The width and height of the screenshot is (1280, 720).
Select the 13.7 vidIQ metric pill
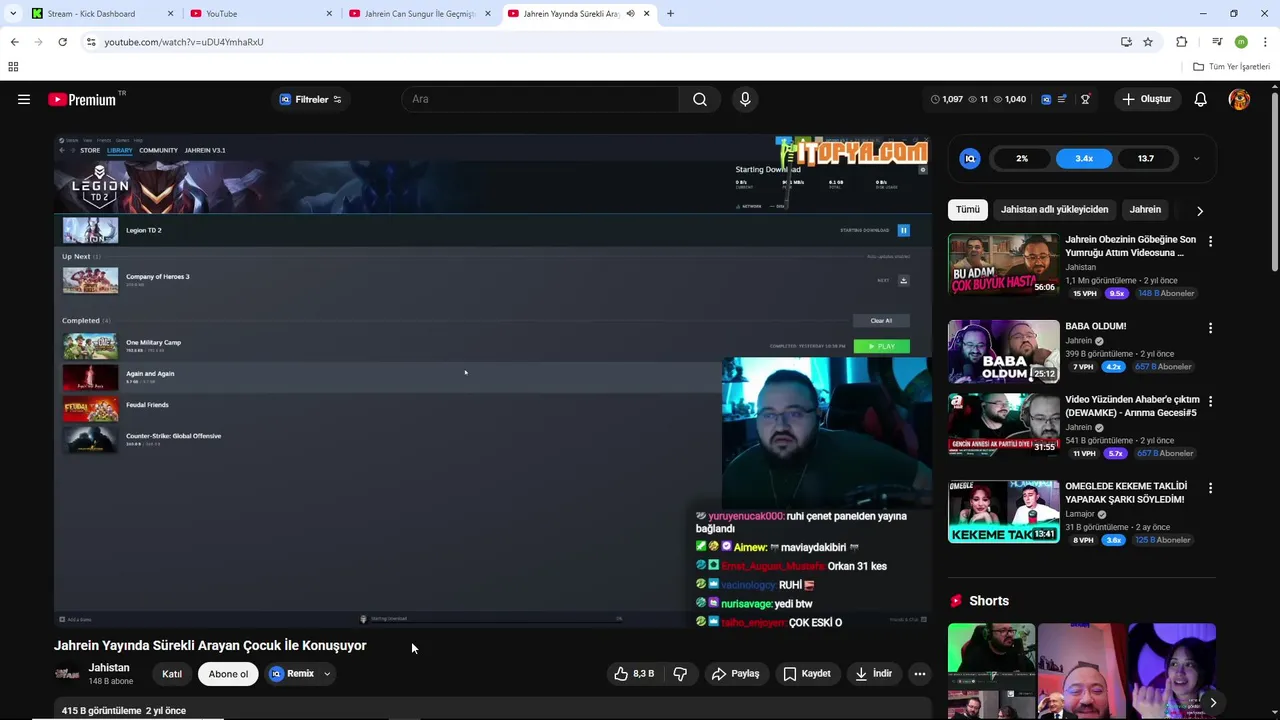[x=1146, y=158]
